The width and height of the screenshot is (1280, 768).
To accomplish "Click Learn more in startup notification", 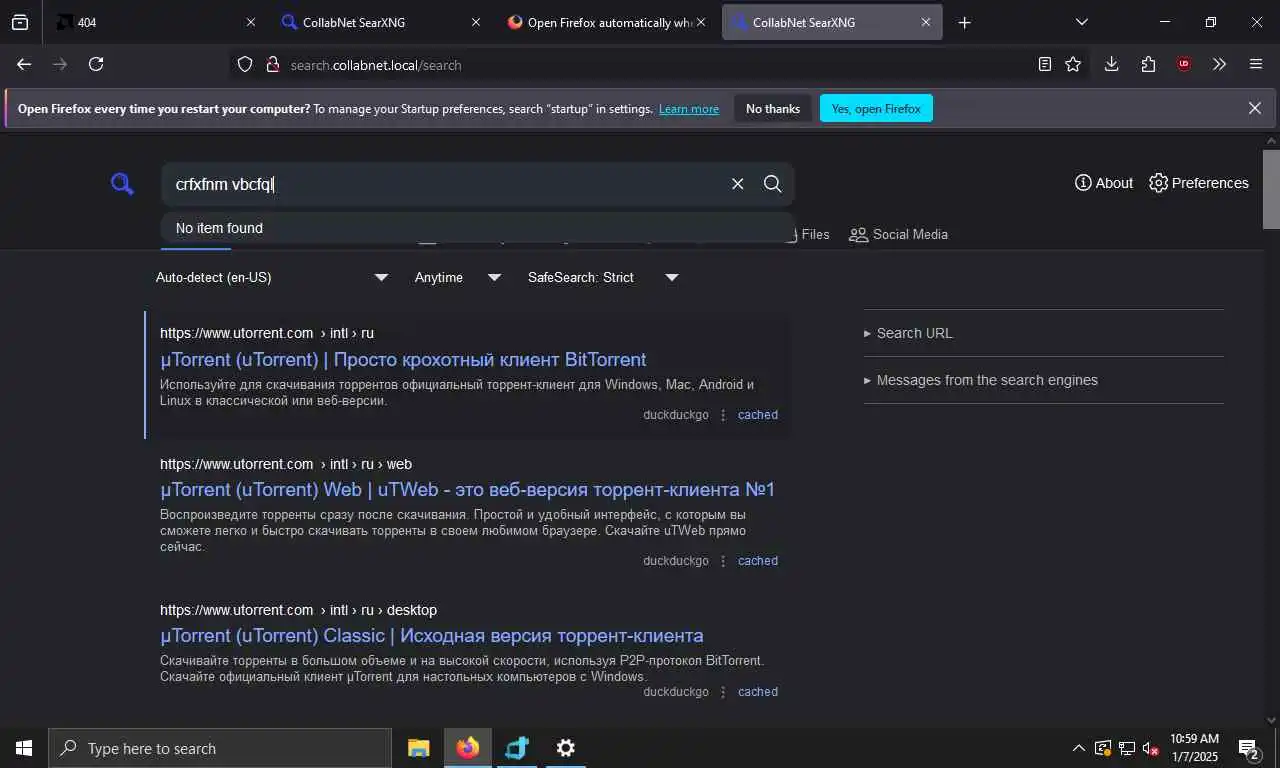I will (x=689, y=109).
